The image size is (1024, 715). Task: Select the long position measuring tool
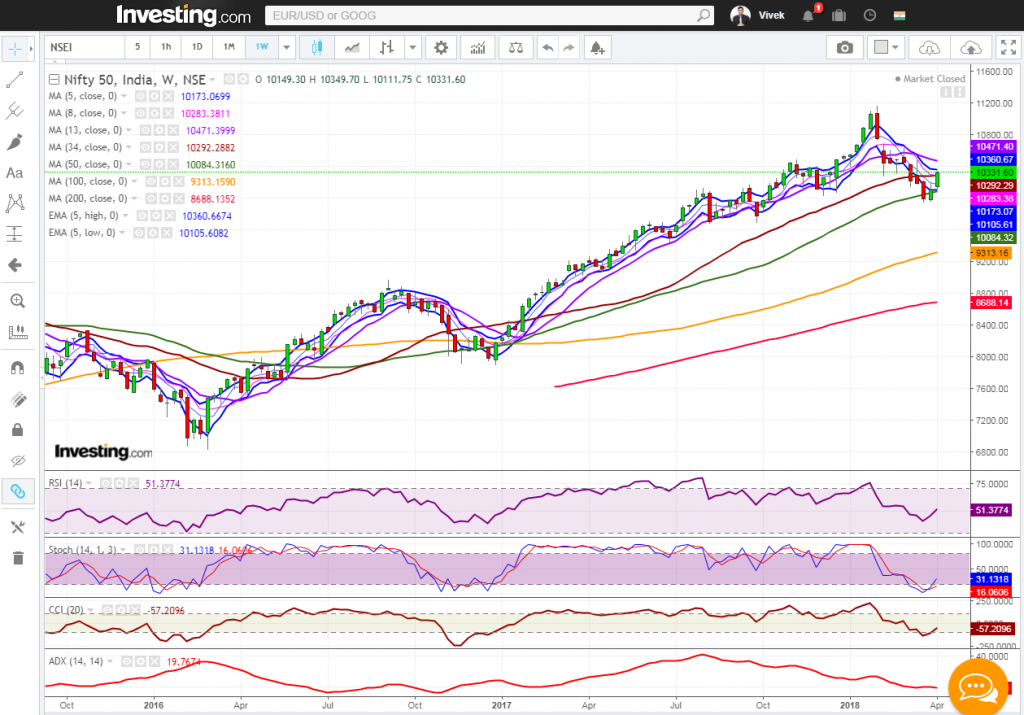14,234
